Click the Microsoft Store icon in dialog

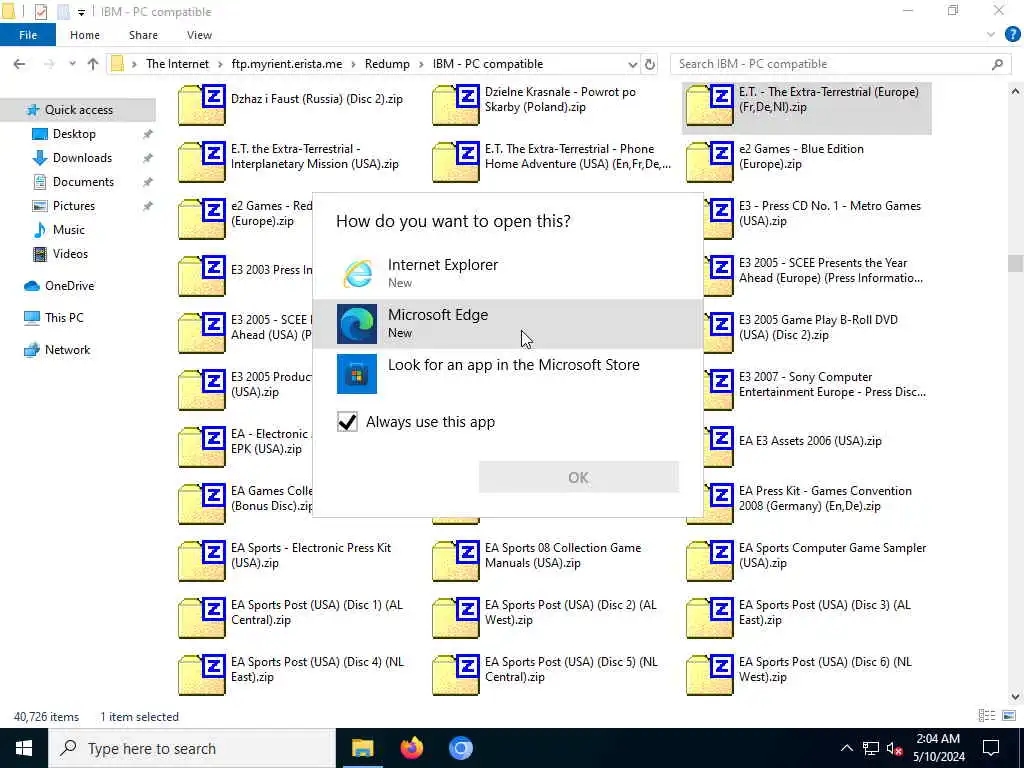pyautogui.click(x=357, y=374)
